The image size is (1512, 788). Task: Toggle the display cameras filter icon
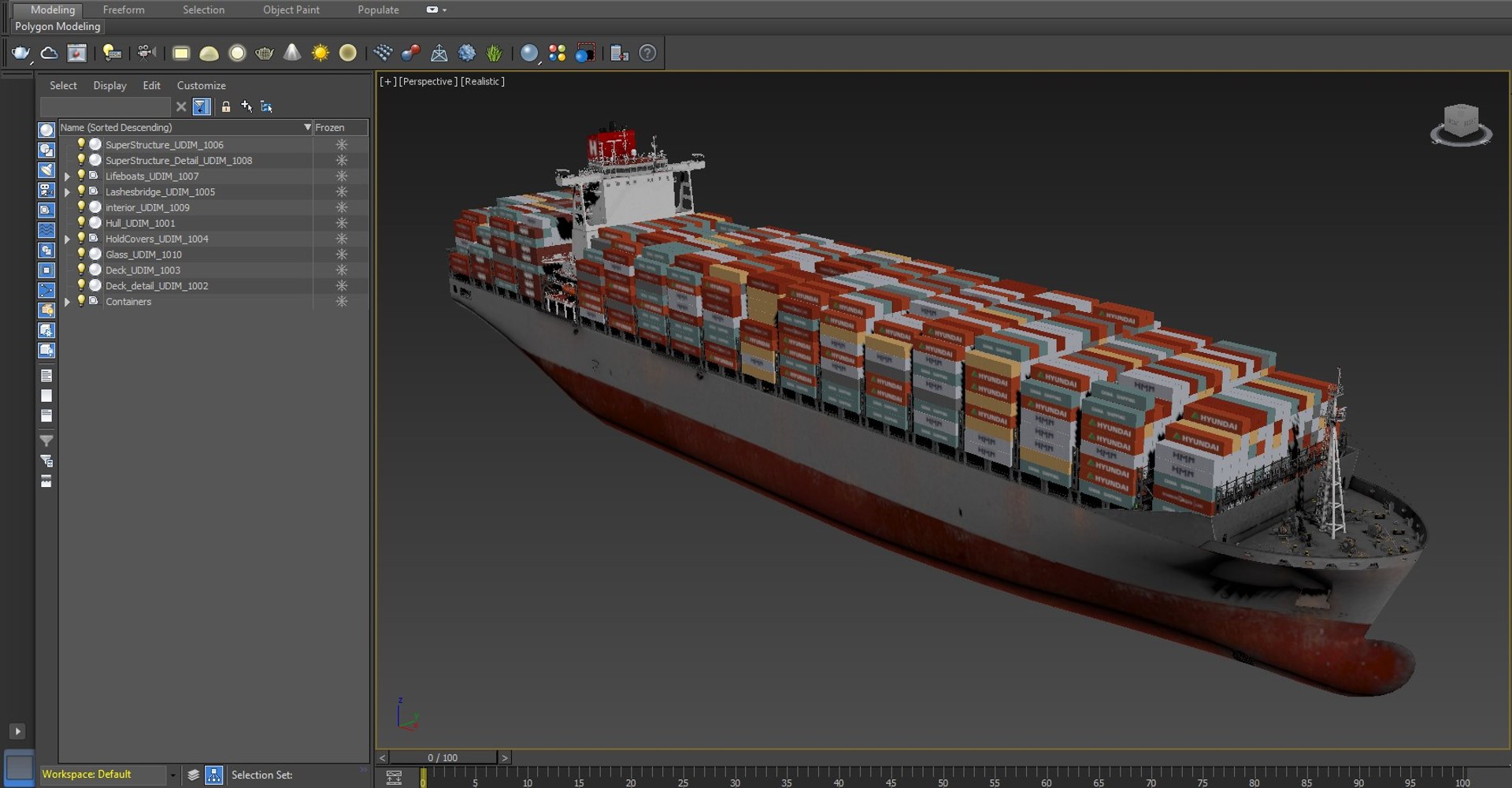[46, 190]
